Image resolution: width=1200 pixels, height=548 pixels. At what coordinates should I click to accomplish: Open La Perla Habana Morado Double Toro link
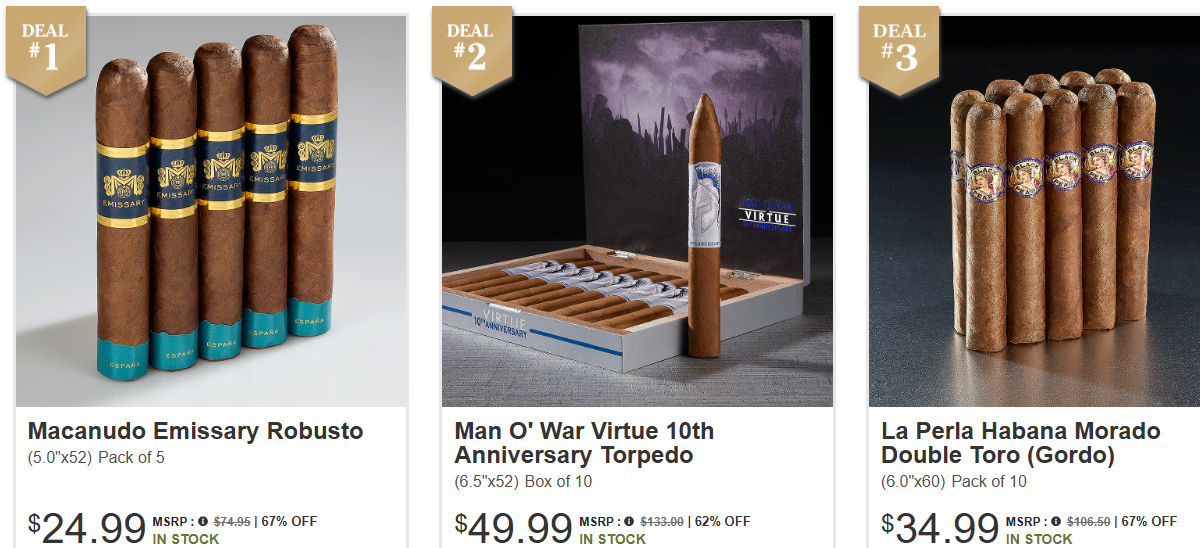coord(1021,443)
